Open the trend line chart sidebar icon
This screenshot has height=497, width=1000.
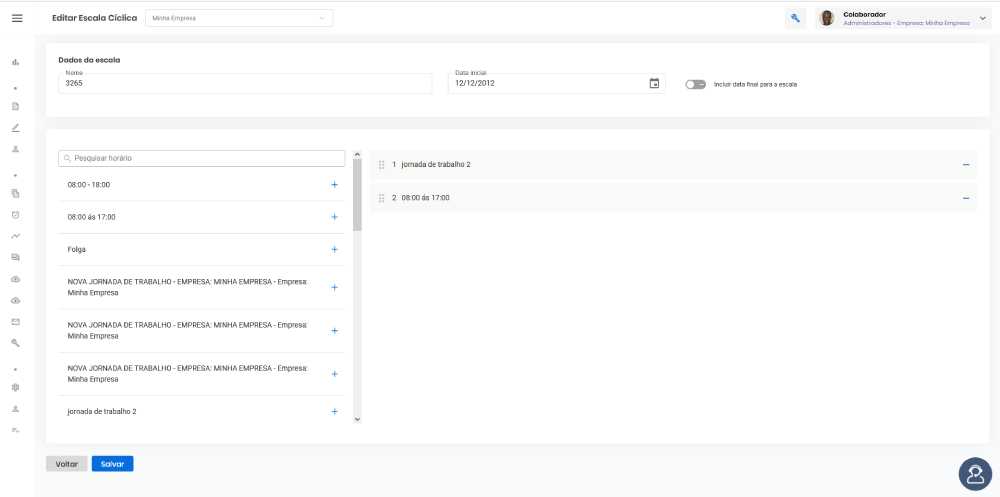[x=16, y=236]
